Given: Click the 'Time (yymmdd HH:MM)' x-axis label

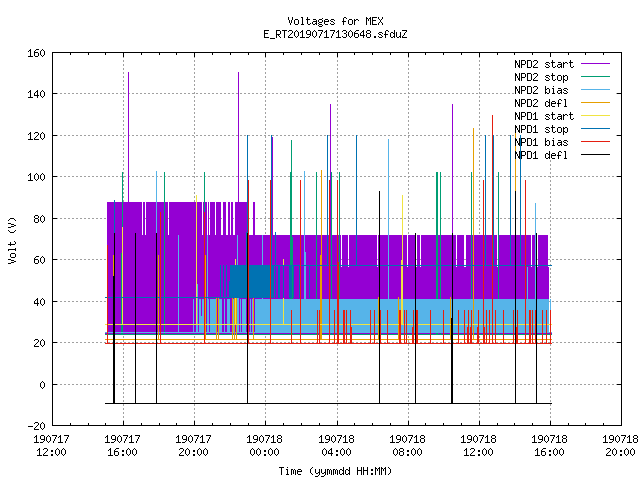Looking at the screenshot, I should coord(335,471).
